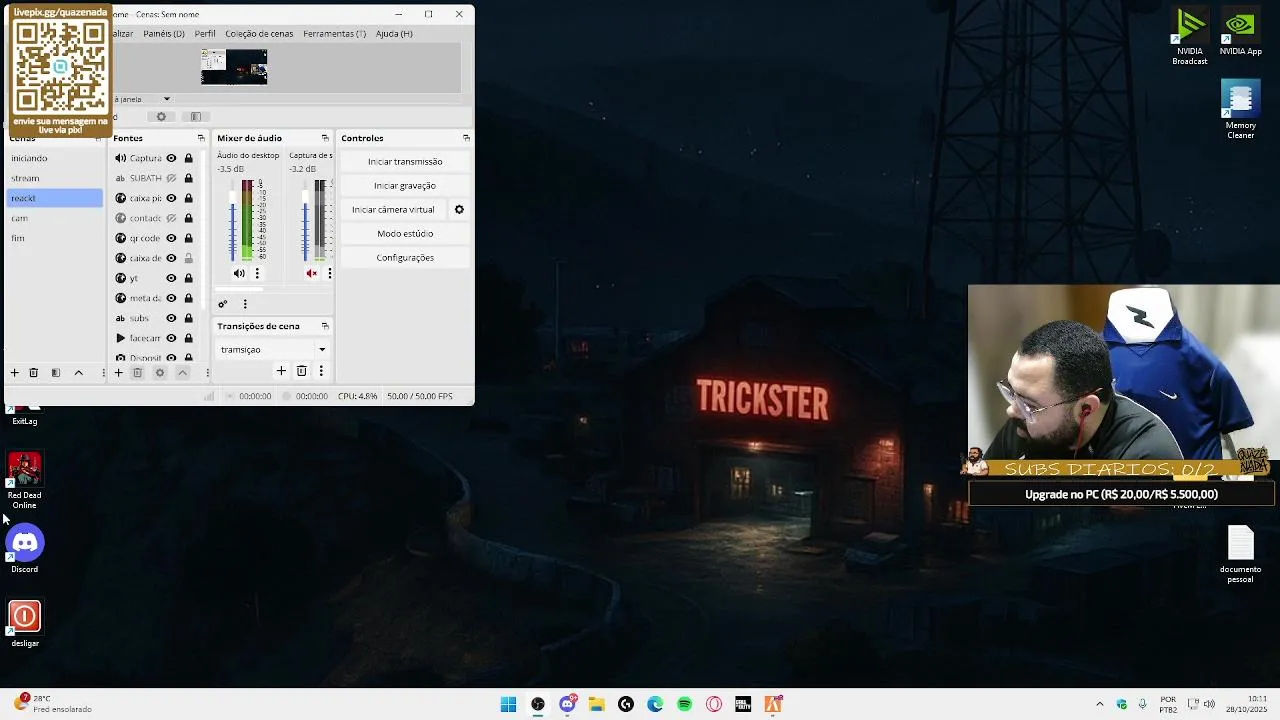The width and height of the screenshot is (1280, 720).
Task: Hide the qr code source
Action: click(171, 238)
